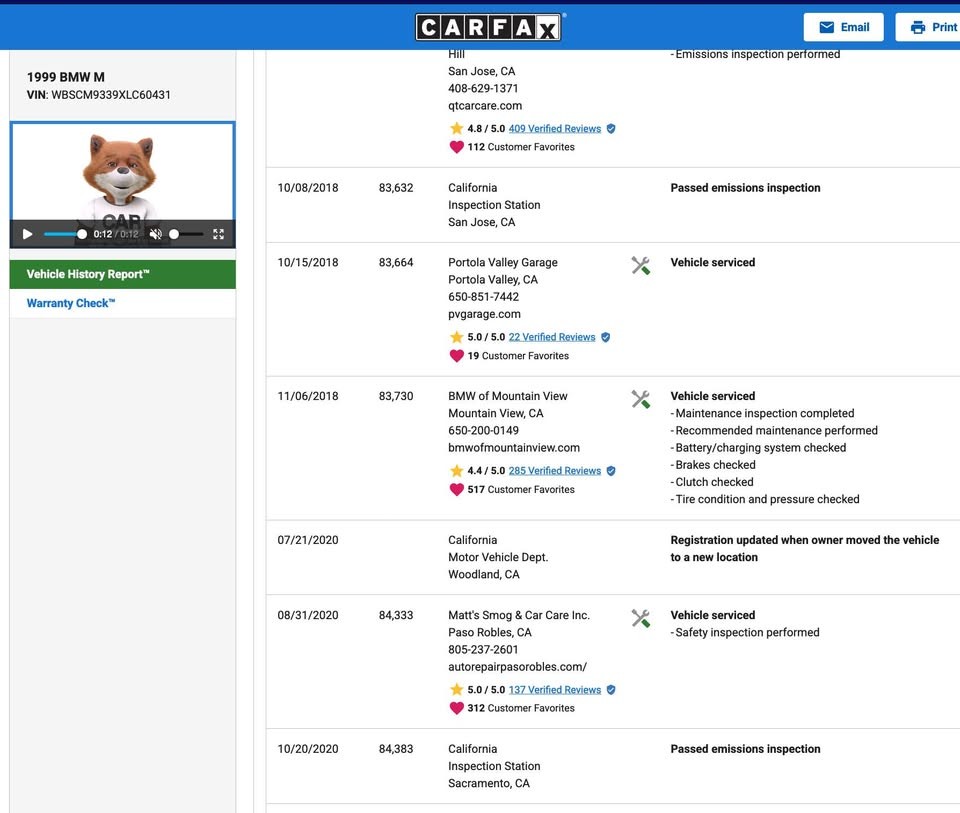The width and height of the screenshot is (960, 813).
Task: Click the verified shield badge after 22 Verified Reviews
Action: click(605, 338)
